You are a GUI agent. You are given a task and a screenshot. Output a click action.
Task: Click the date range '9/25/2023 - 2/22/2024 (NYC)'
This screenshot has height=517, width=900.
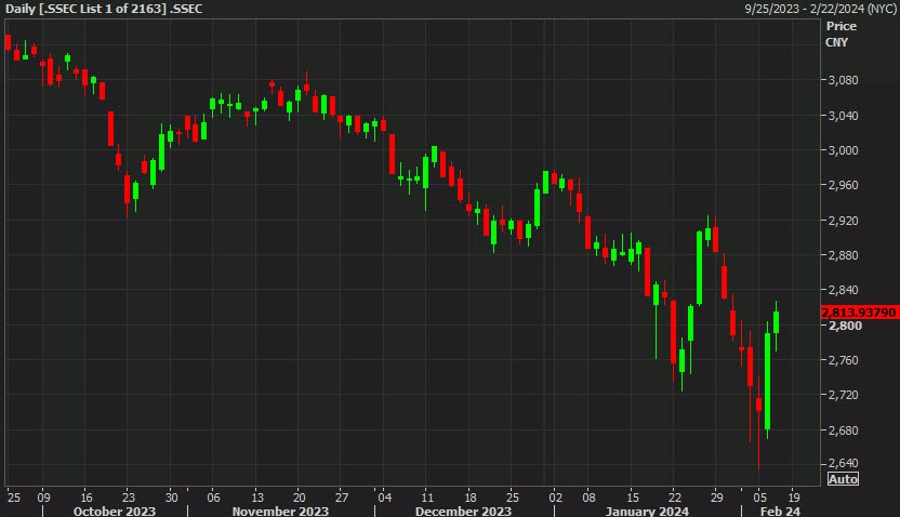click(820, 9)
